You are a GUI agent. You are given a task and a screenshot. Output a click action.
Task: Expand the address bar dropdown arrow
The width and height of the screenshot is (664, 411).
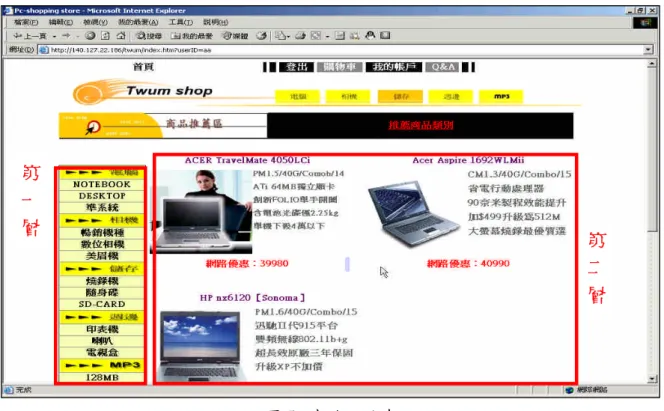[x=648, y=50]
